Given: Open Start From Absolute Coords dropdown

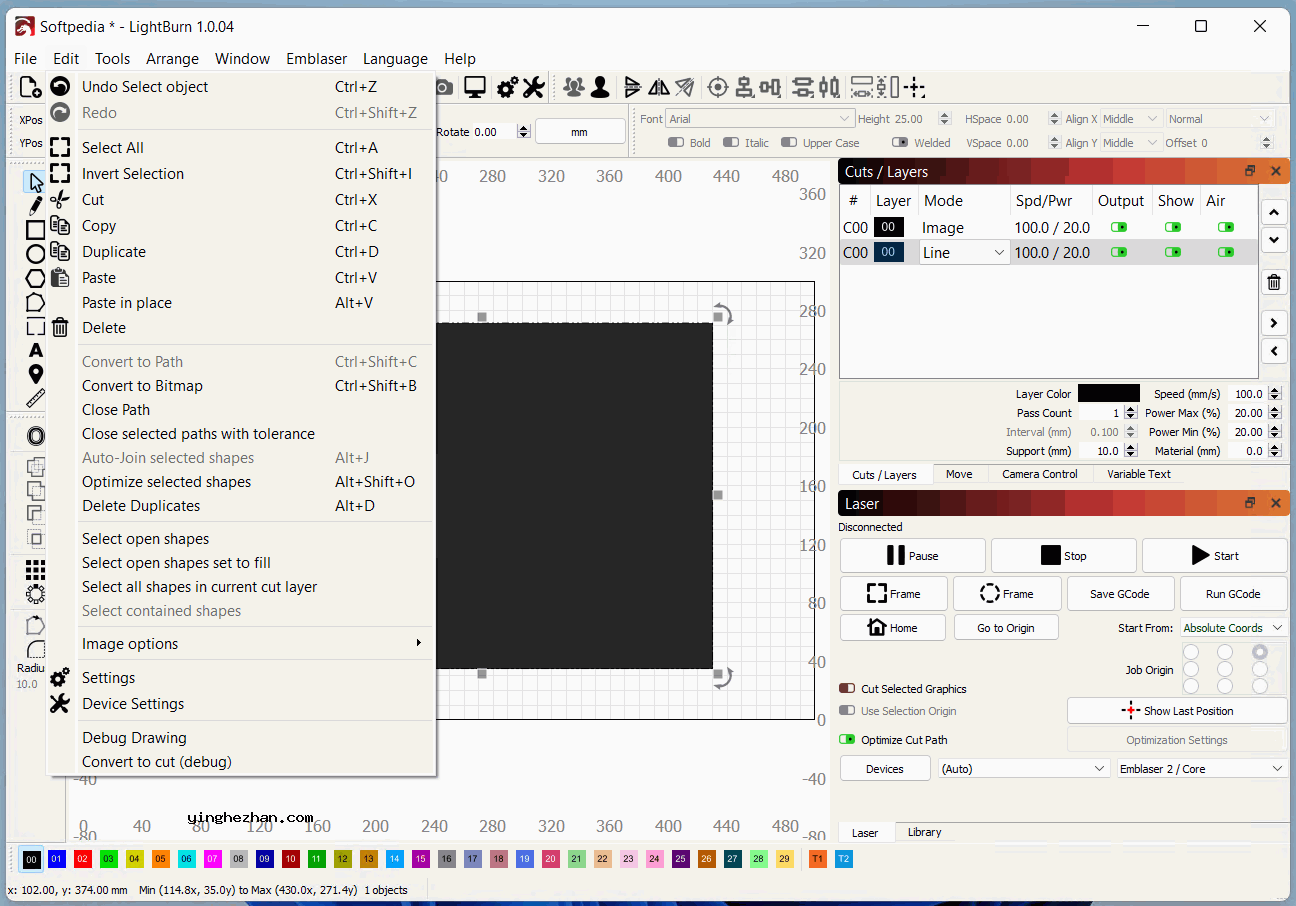Looking at the screenshot, I should [1234, 628].
